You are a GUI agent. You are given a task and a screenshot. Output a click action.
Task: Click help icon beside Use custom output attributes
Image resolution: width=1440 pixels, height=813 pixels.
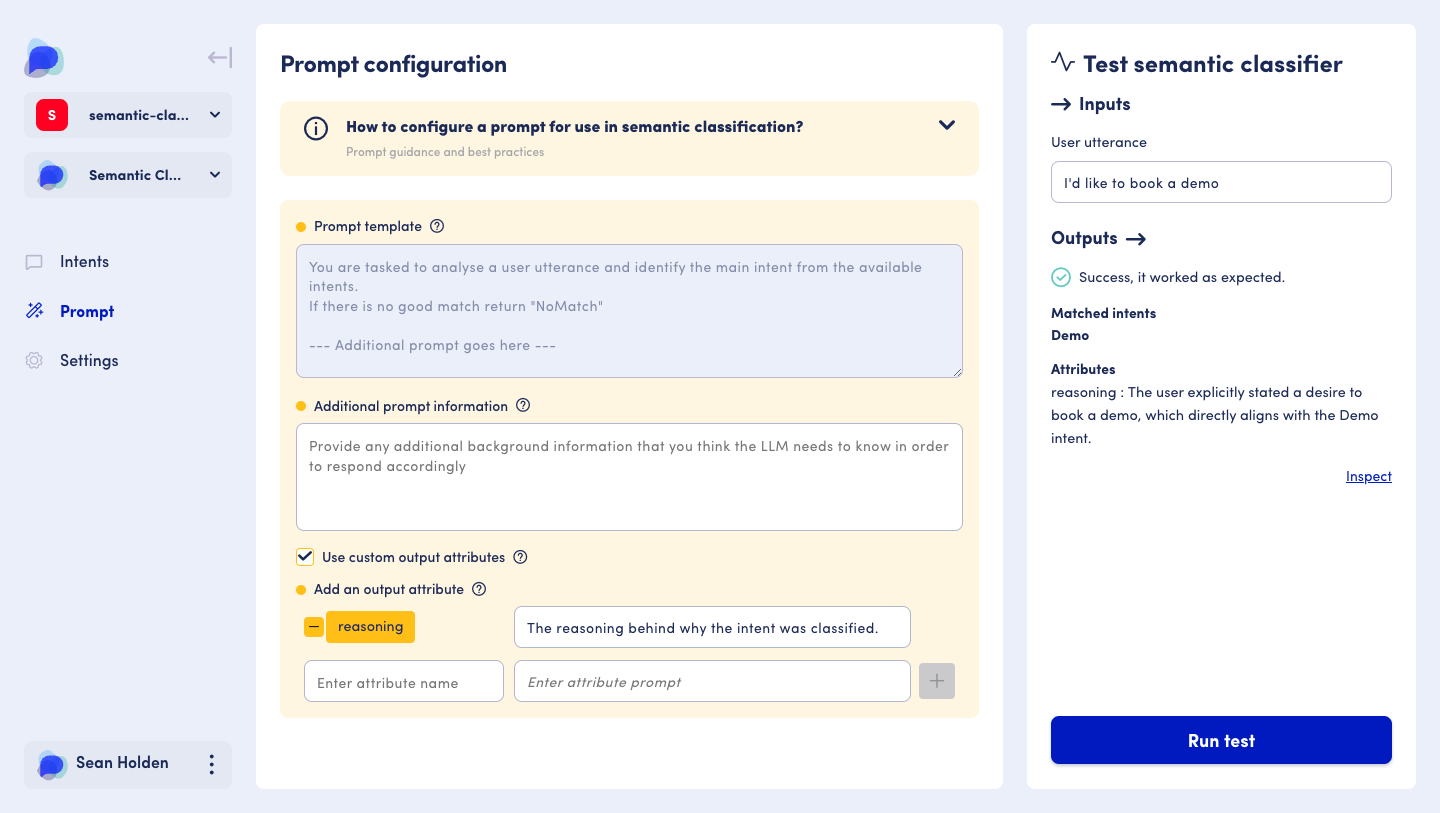[x=520, y=557]
